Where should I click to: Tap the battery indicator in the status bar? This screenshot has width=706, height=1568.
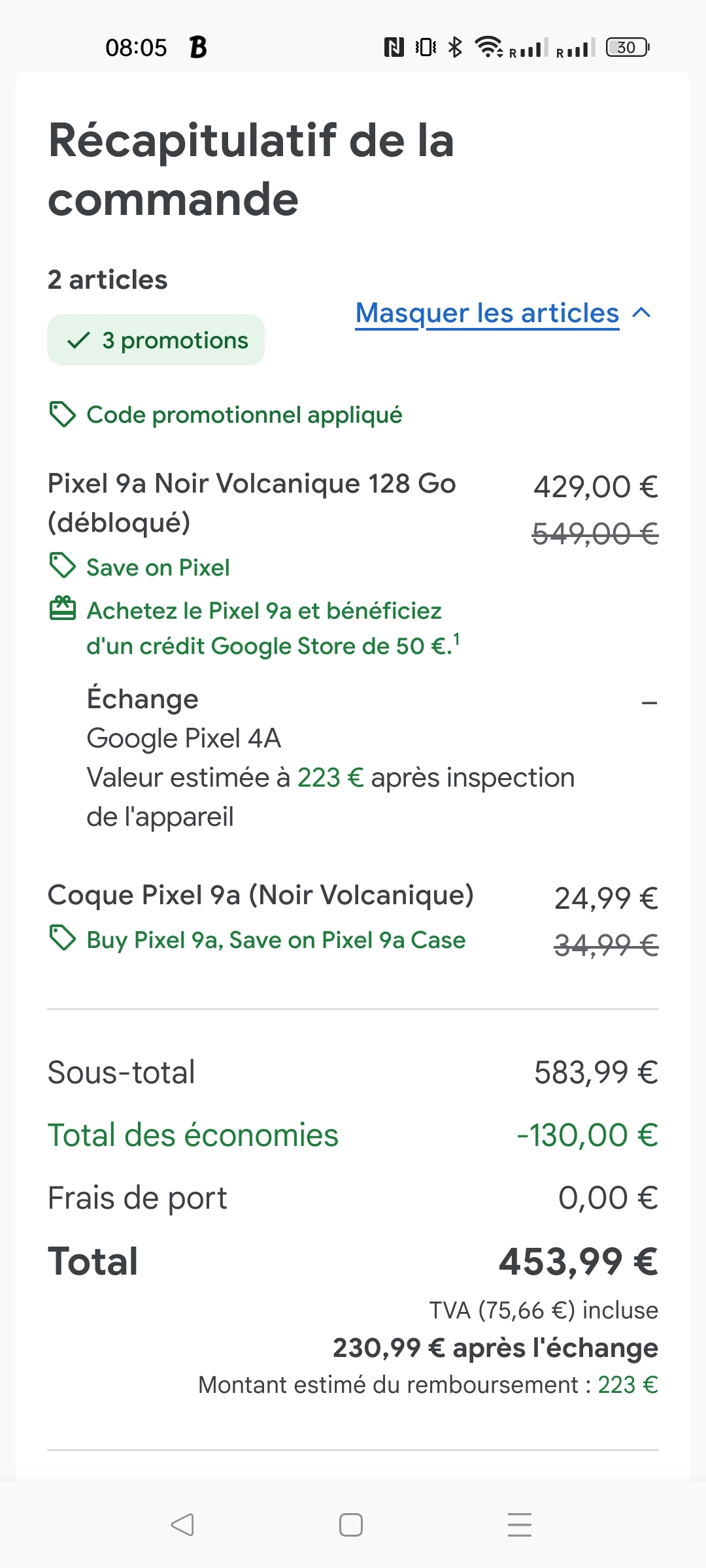click(x=628, y=47)
